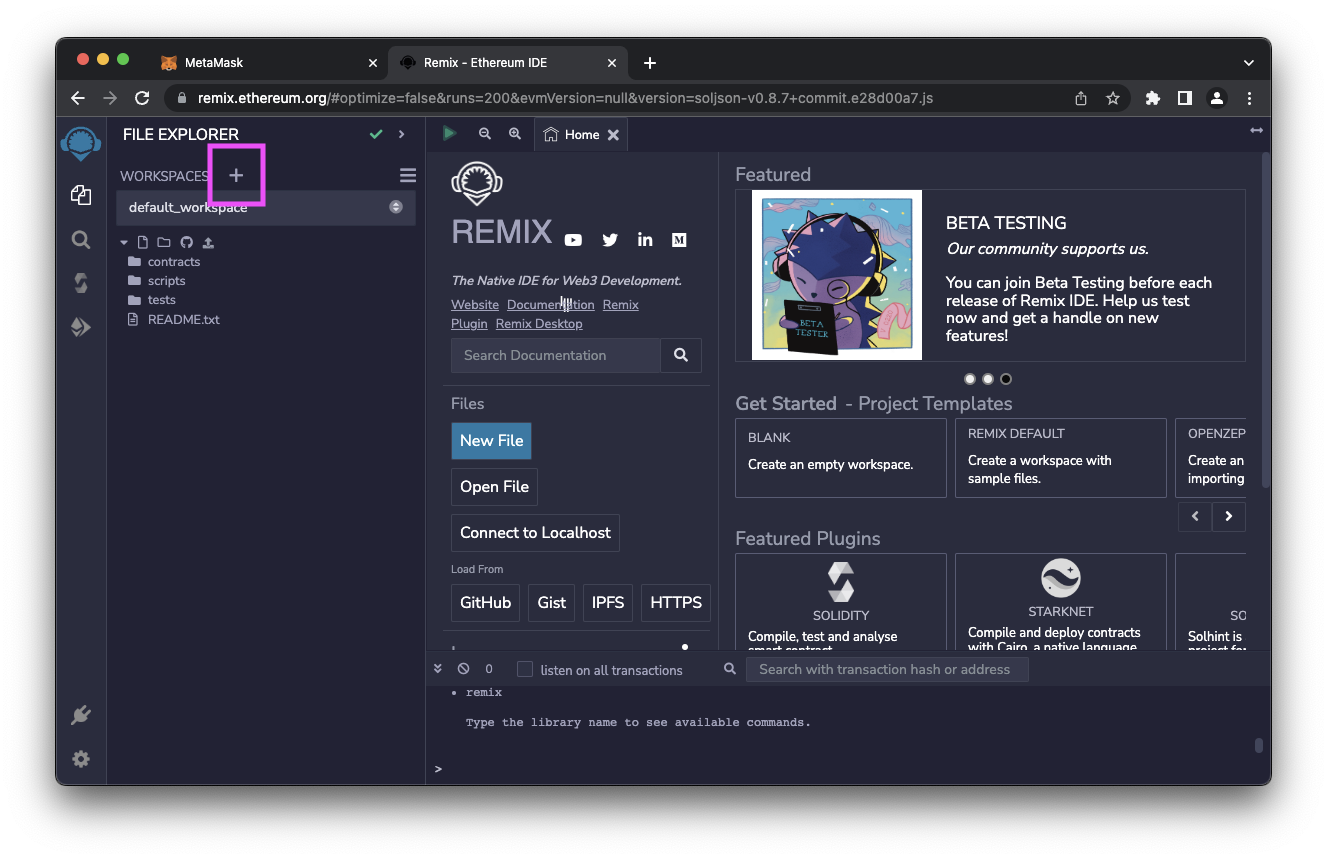Toggle the Chrome side panel icon
Screen dimensions: 1327x859
[1185, 98]
